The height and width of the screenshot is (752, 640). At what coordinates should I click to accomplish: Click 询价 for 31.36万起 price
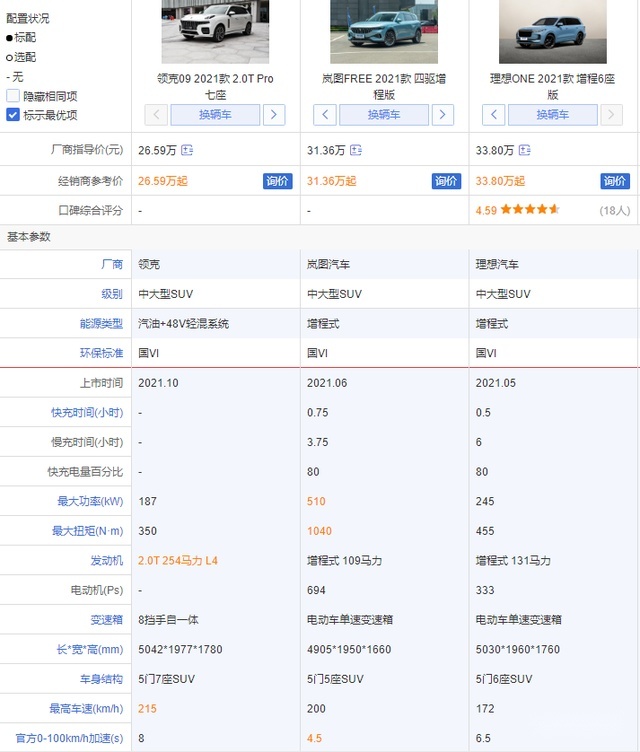pyautogui.click(x=446, y=181)
